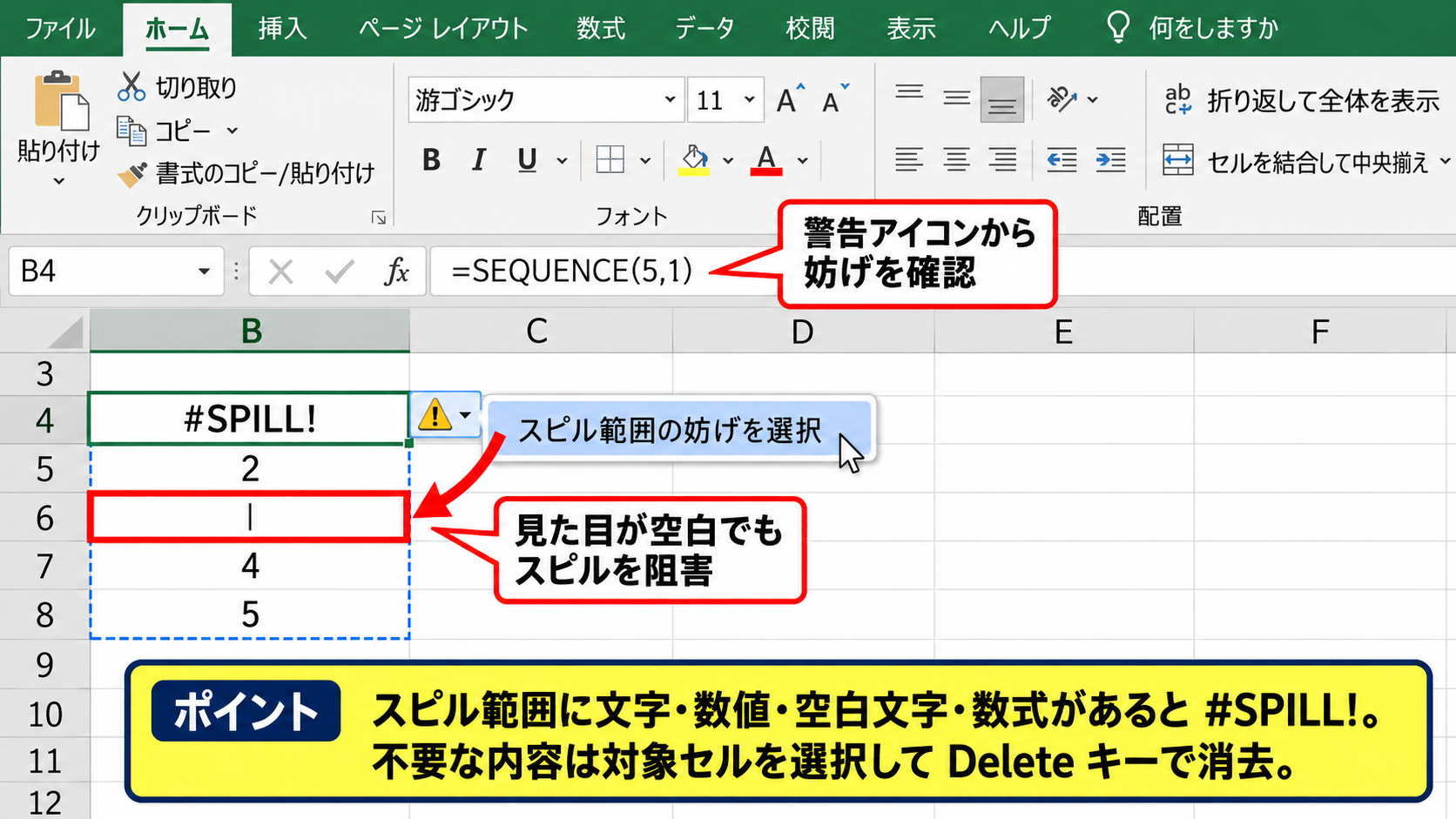Select cell B4 showing #SPILL!
Viewport: 1456px width, 819px height.
(x=249, y=419)
